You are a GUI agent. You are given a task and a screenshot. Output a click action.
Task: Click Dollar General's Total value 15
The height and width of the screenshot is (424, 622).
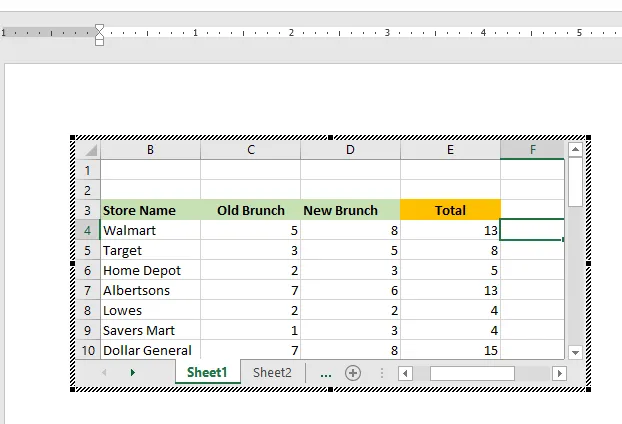(450, 350)
